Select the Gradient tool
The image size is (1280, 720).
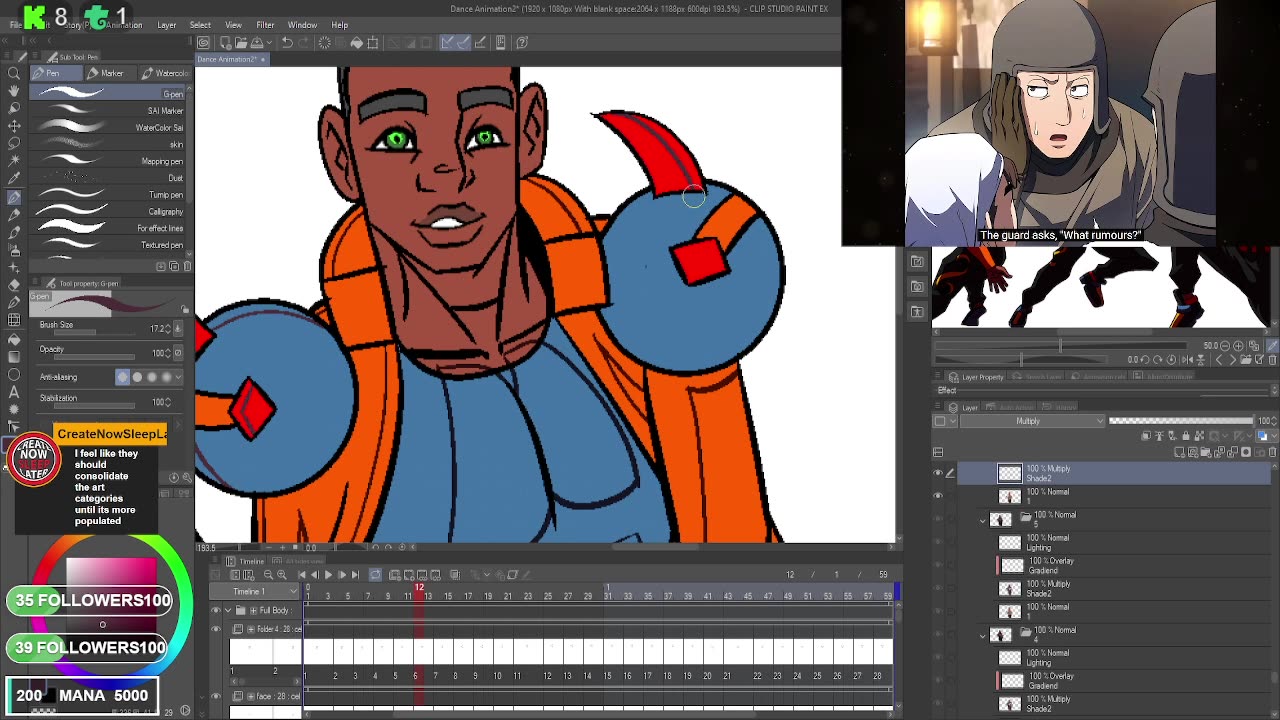click(14, 355)
